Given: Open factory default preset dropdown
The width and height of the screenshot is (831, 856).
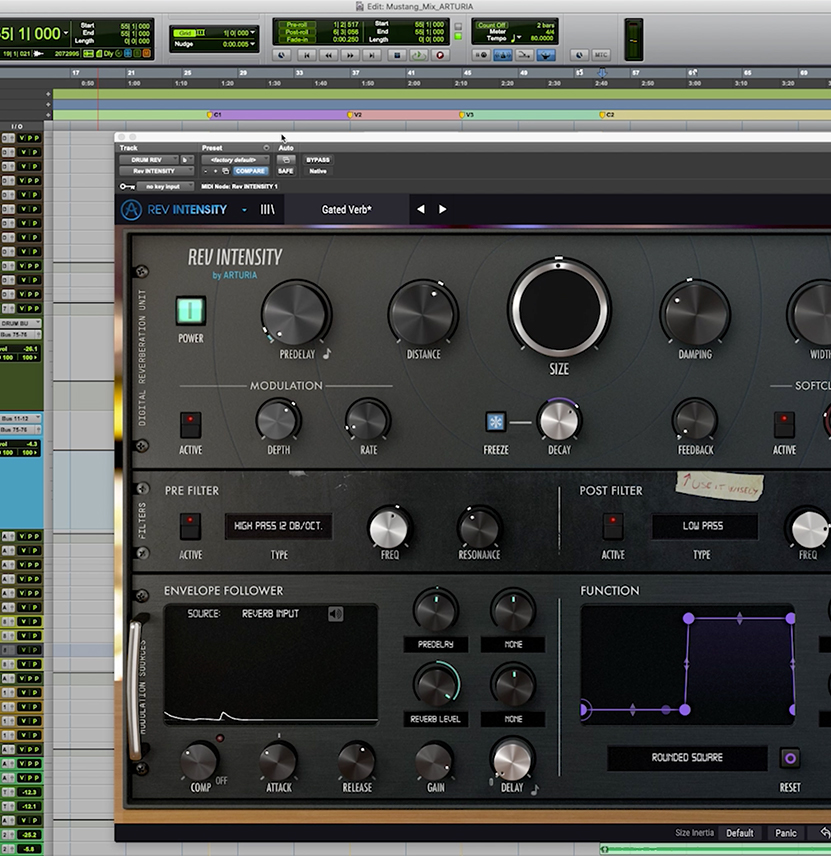Looking at the screenshot, I should 235,160.
